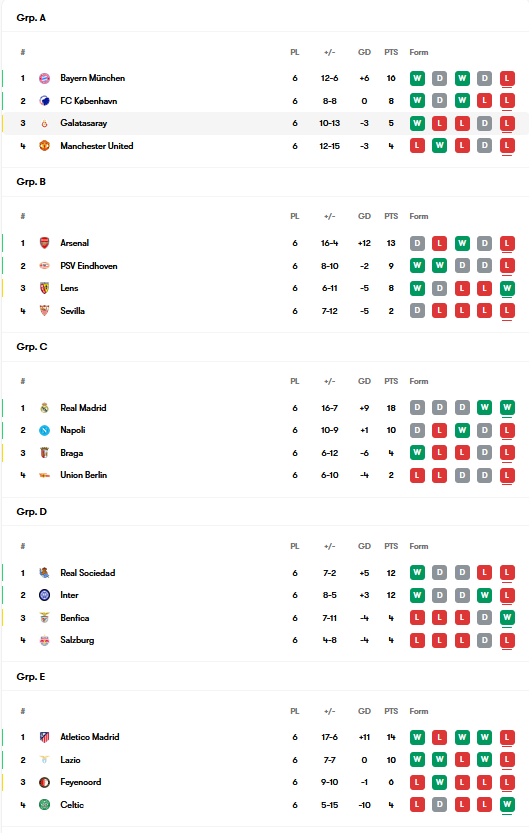
Task: Open Galatasaray team row
Action: click(x=265, y=123)
